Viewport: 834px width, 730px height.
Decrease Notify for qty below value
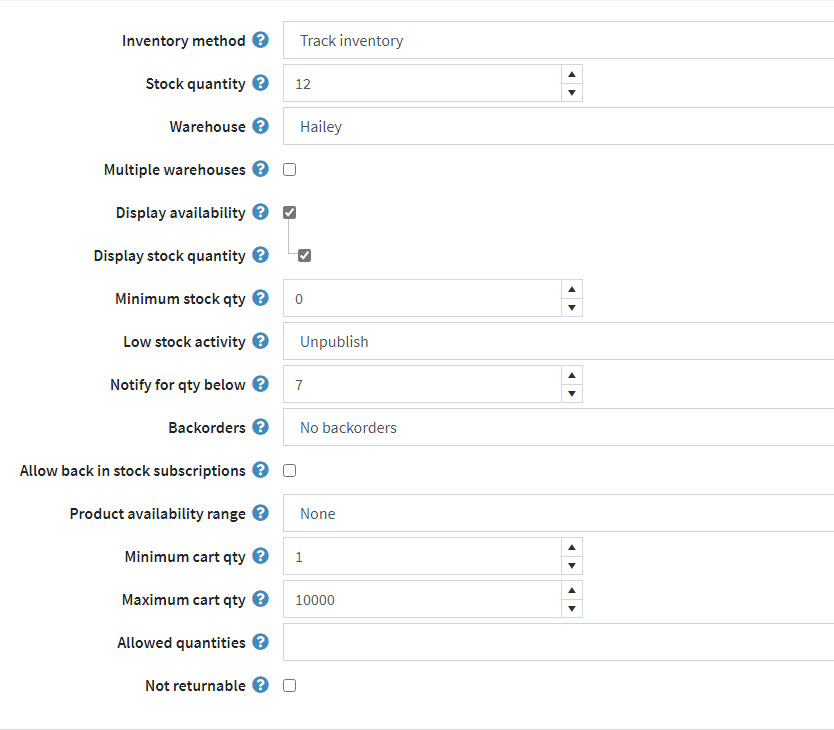571,394
